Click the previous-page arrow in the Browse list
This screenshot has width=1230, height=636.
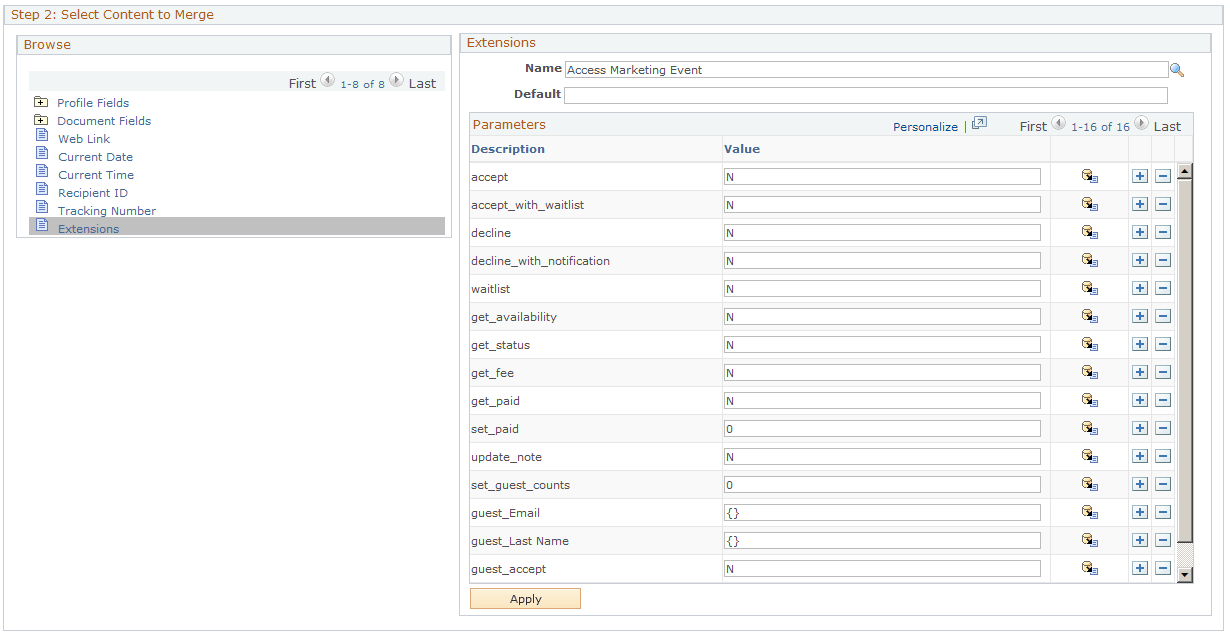click(x=327, y=81)
